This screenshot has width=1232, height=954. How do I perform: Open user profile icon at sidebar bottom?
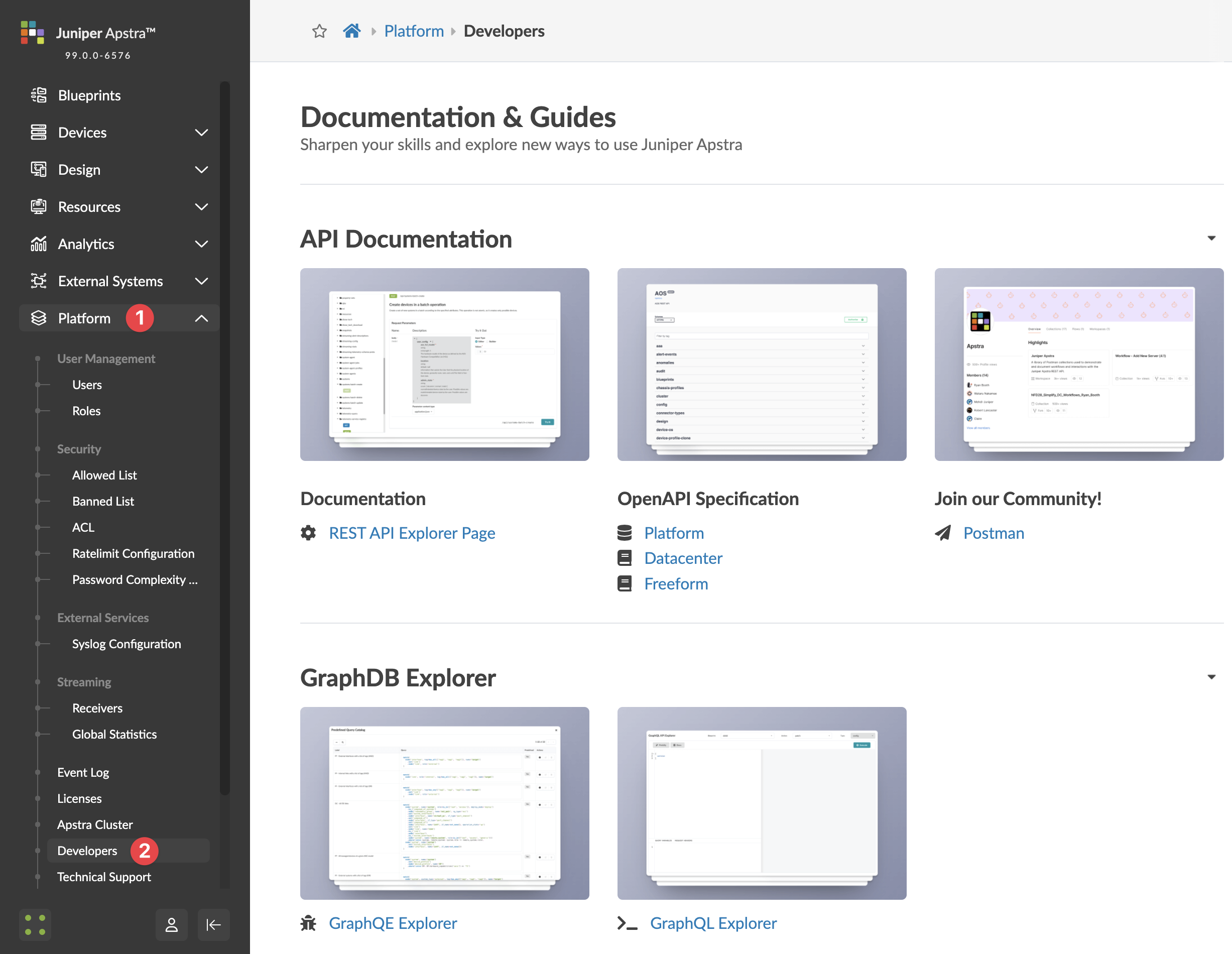(x=172, y=924)
